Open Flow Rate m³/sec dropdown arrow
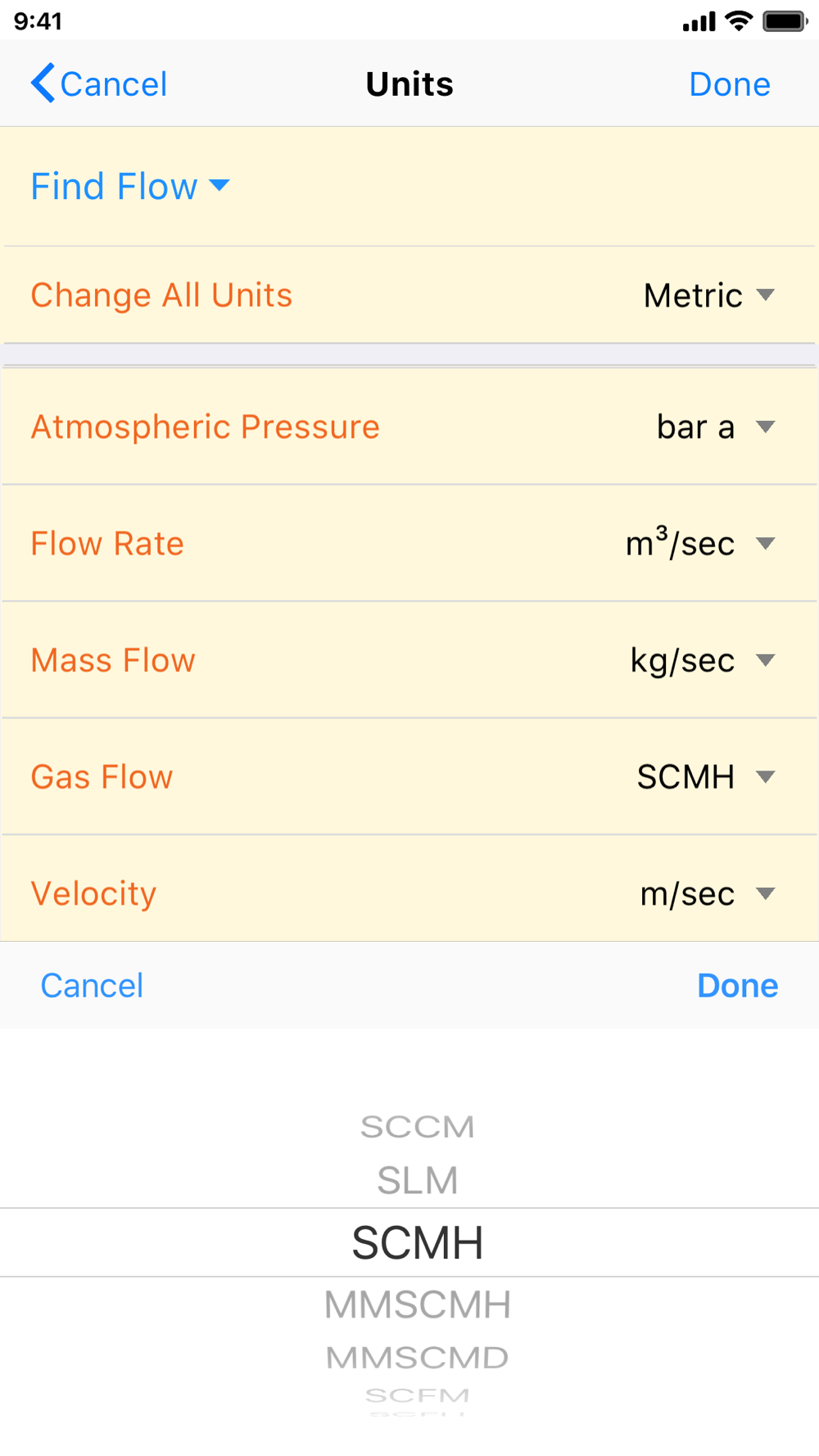Screen dimensions: 819x1456 pos(765,543)
